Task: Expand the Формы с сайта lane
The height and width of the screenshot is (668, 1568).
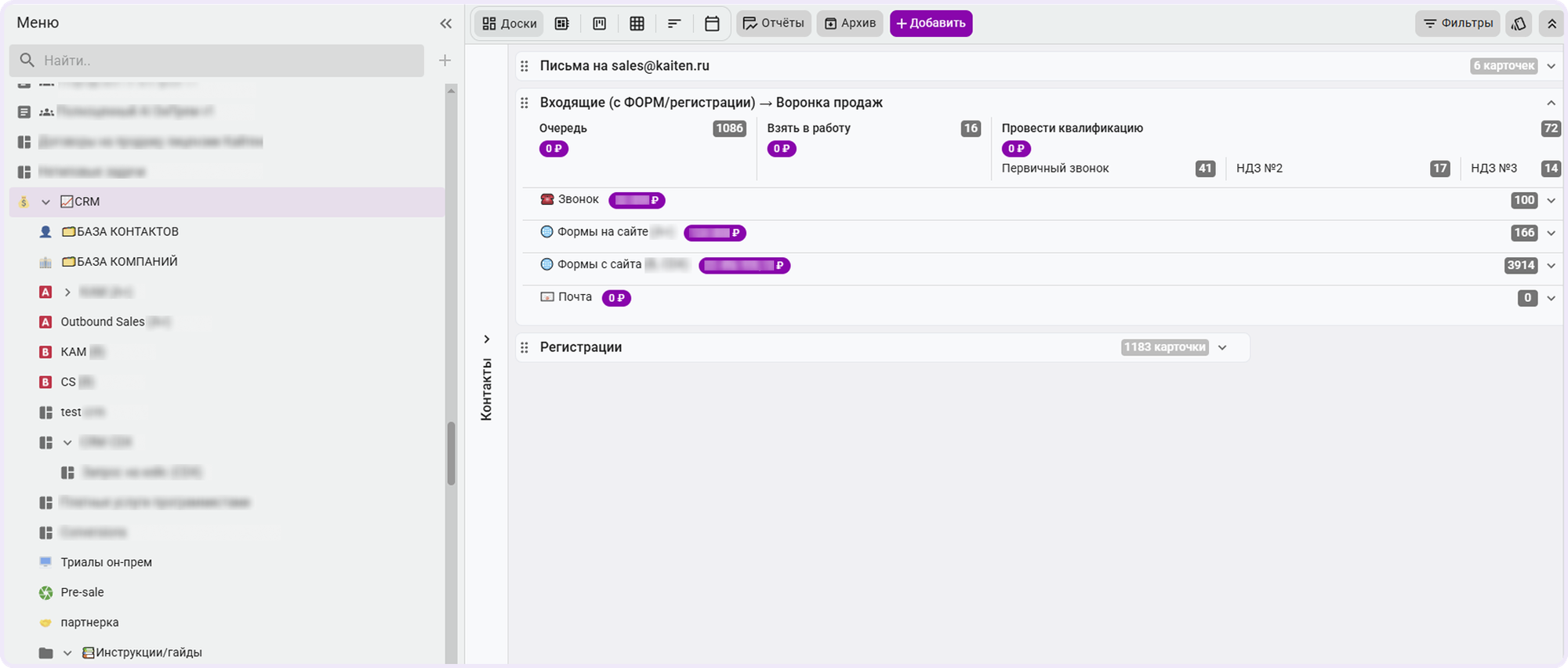Action: point(1551,266)
